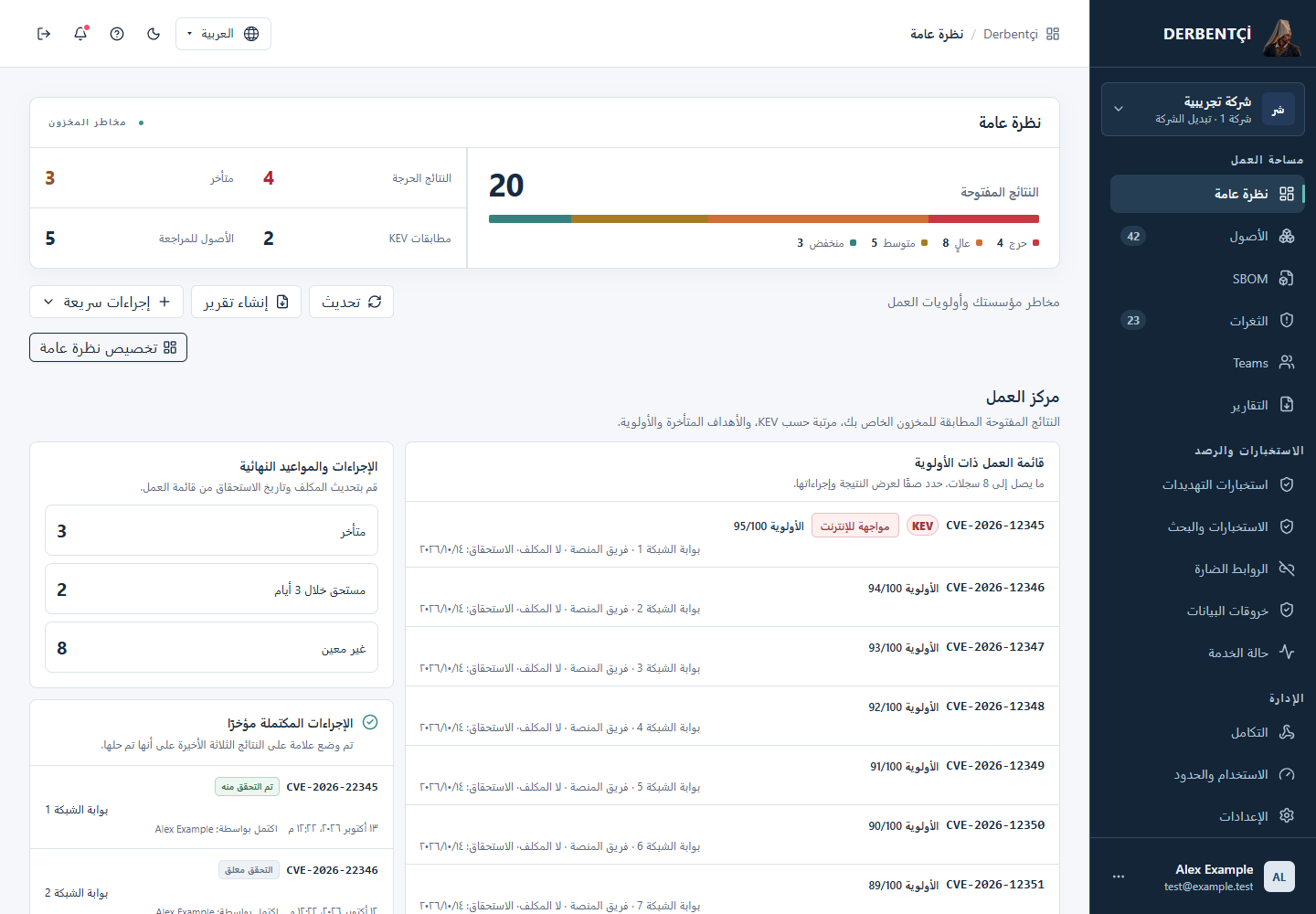Click the teal low segment of findings bar
1316x914 pixels.
[530, 219]
